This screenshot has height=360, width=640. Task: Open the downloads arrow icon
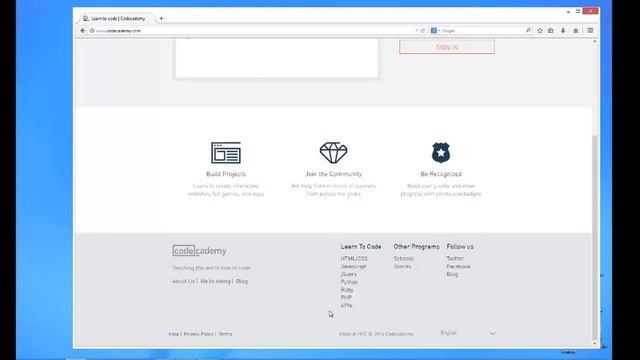tap(563, 31)
